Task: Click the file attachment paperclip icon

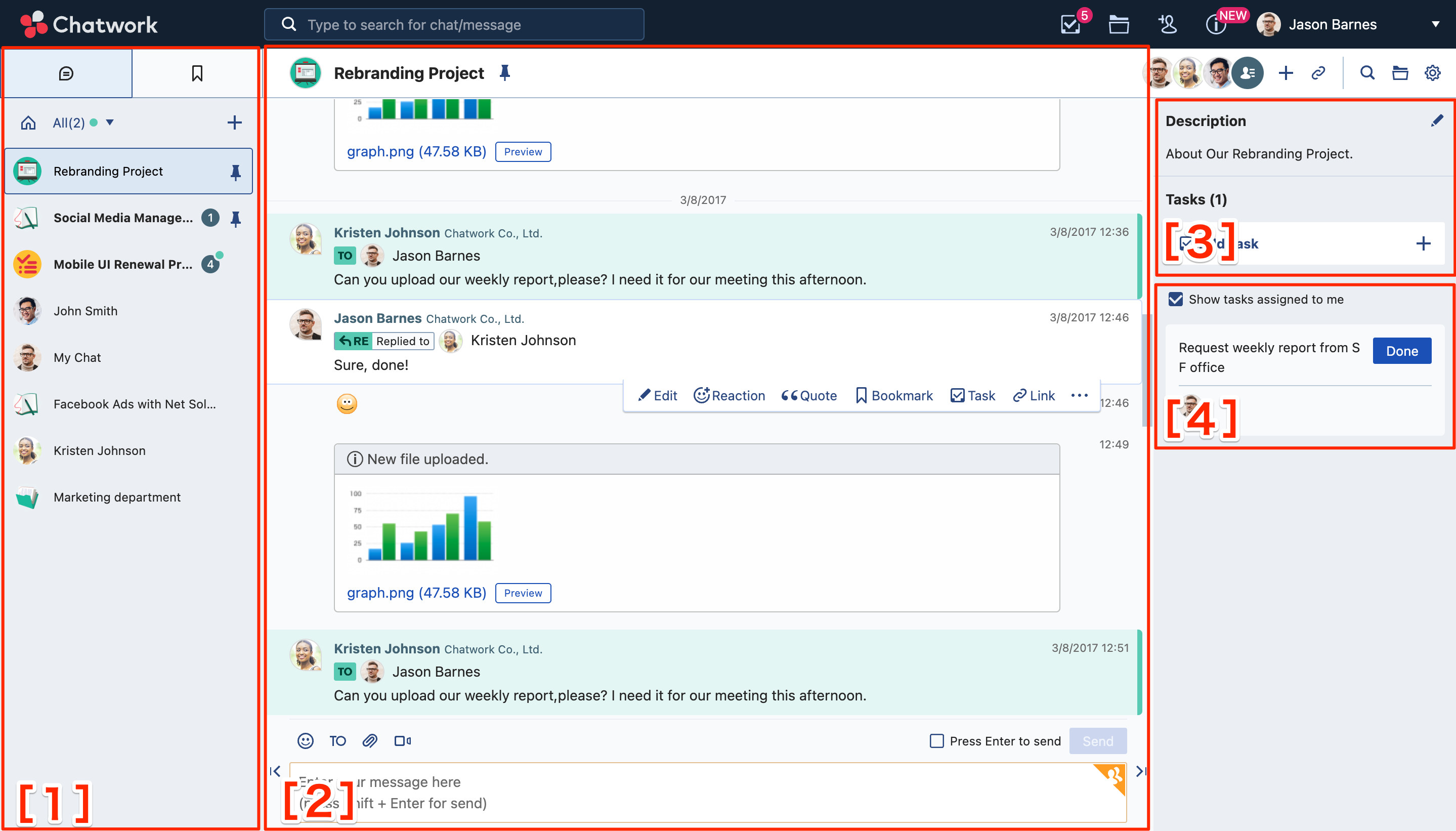Action: click(370, 740)
